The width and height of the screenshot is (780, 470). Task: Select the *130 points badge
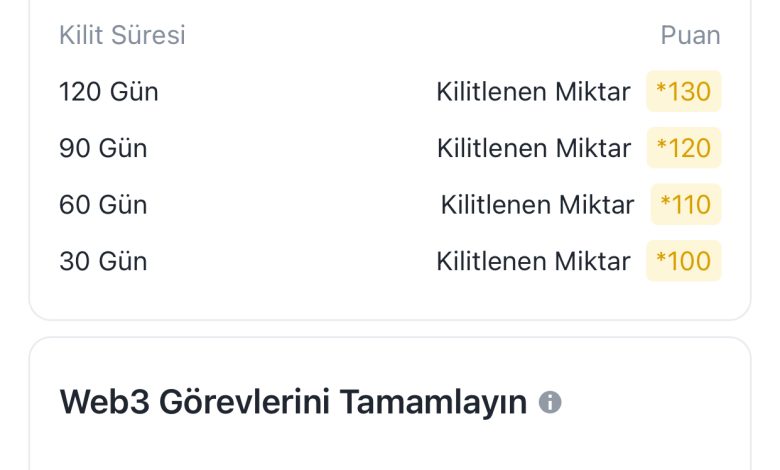pos(683,92)
